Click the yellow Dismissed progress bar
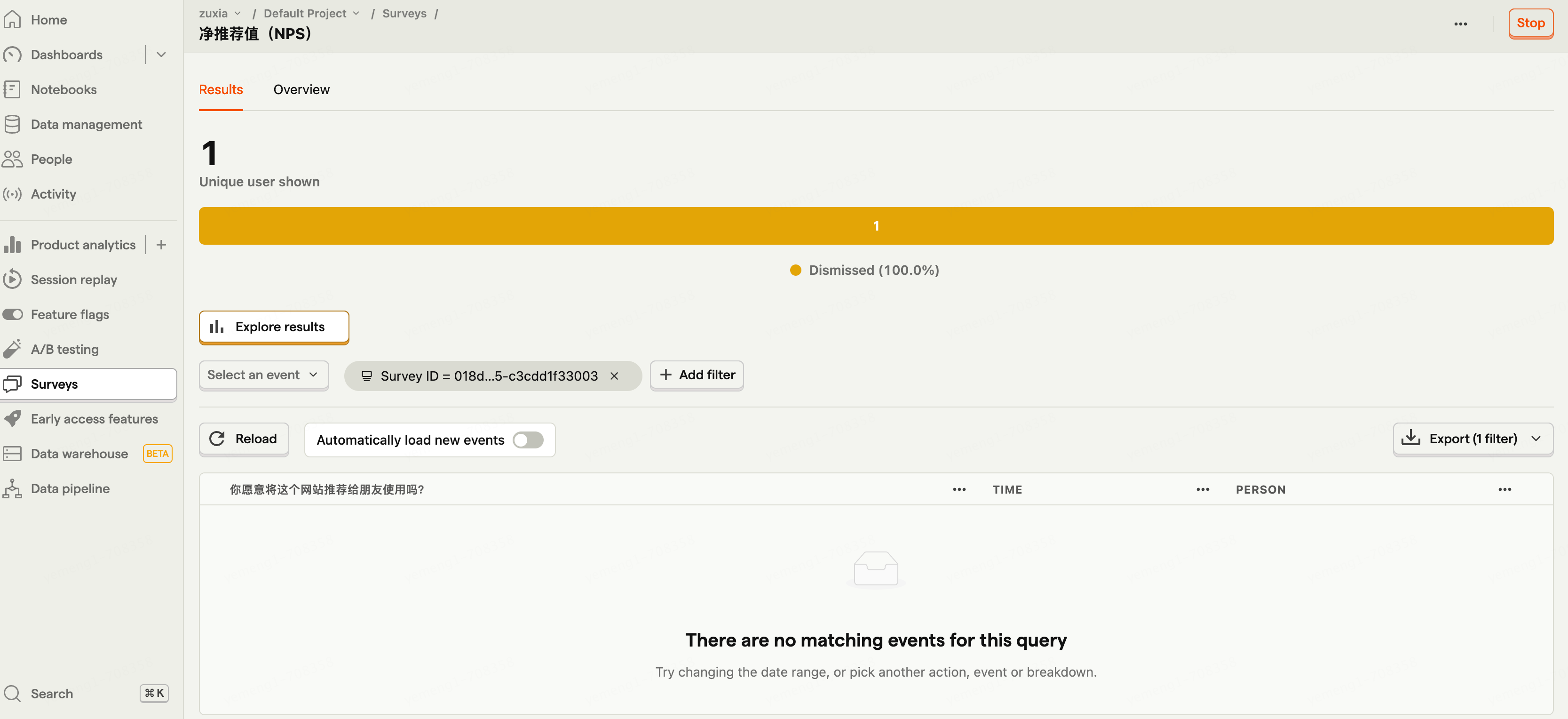 click(x=875, y=226)
